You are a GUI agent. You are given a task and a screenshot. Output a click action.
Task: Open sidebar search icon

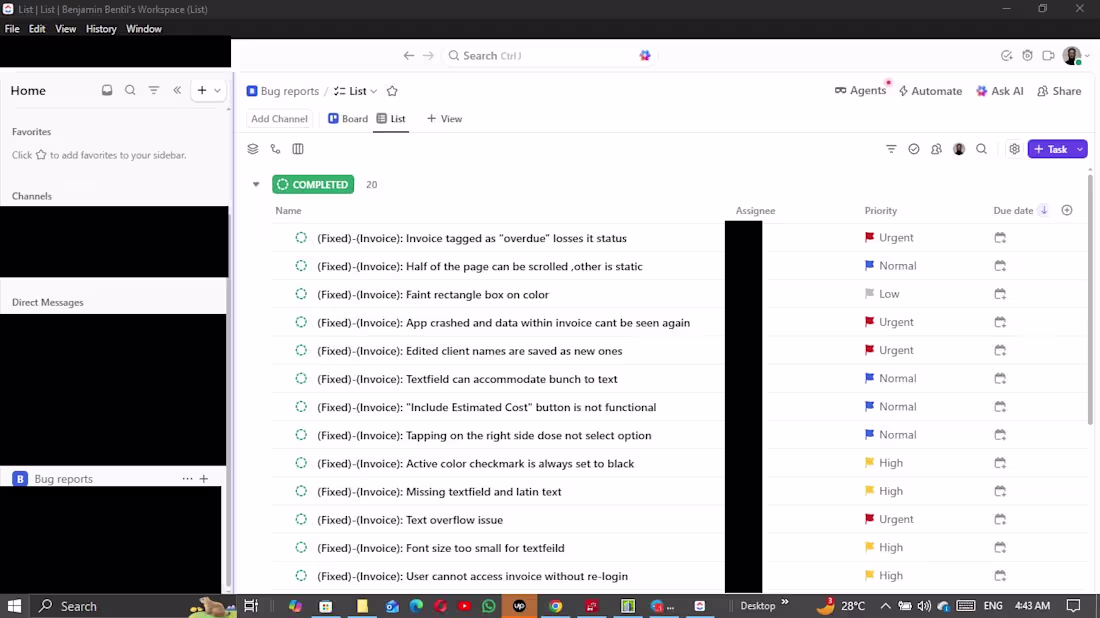(x=130, y=90)
